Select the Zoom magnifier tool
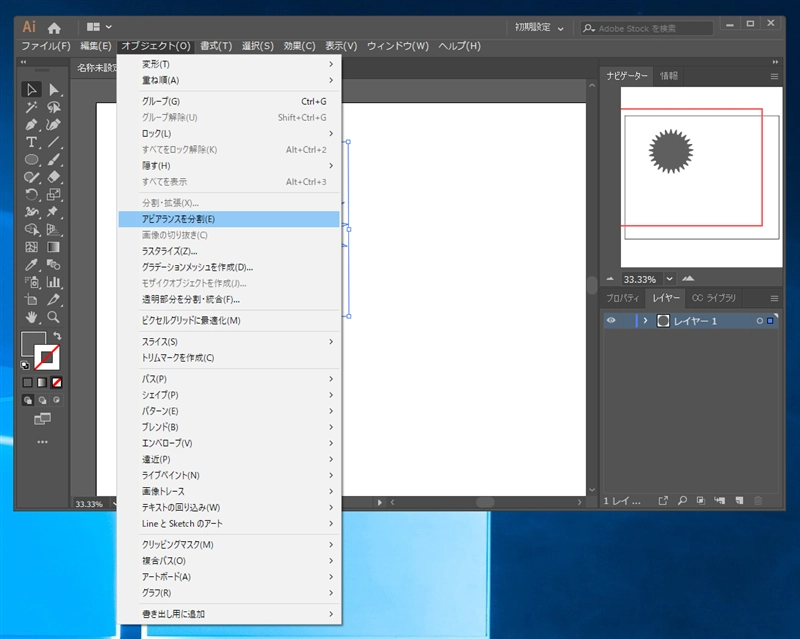This screenshot has width=800, height=639. coord(54,317)
